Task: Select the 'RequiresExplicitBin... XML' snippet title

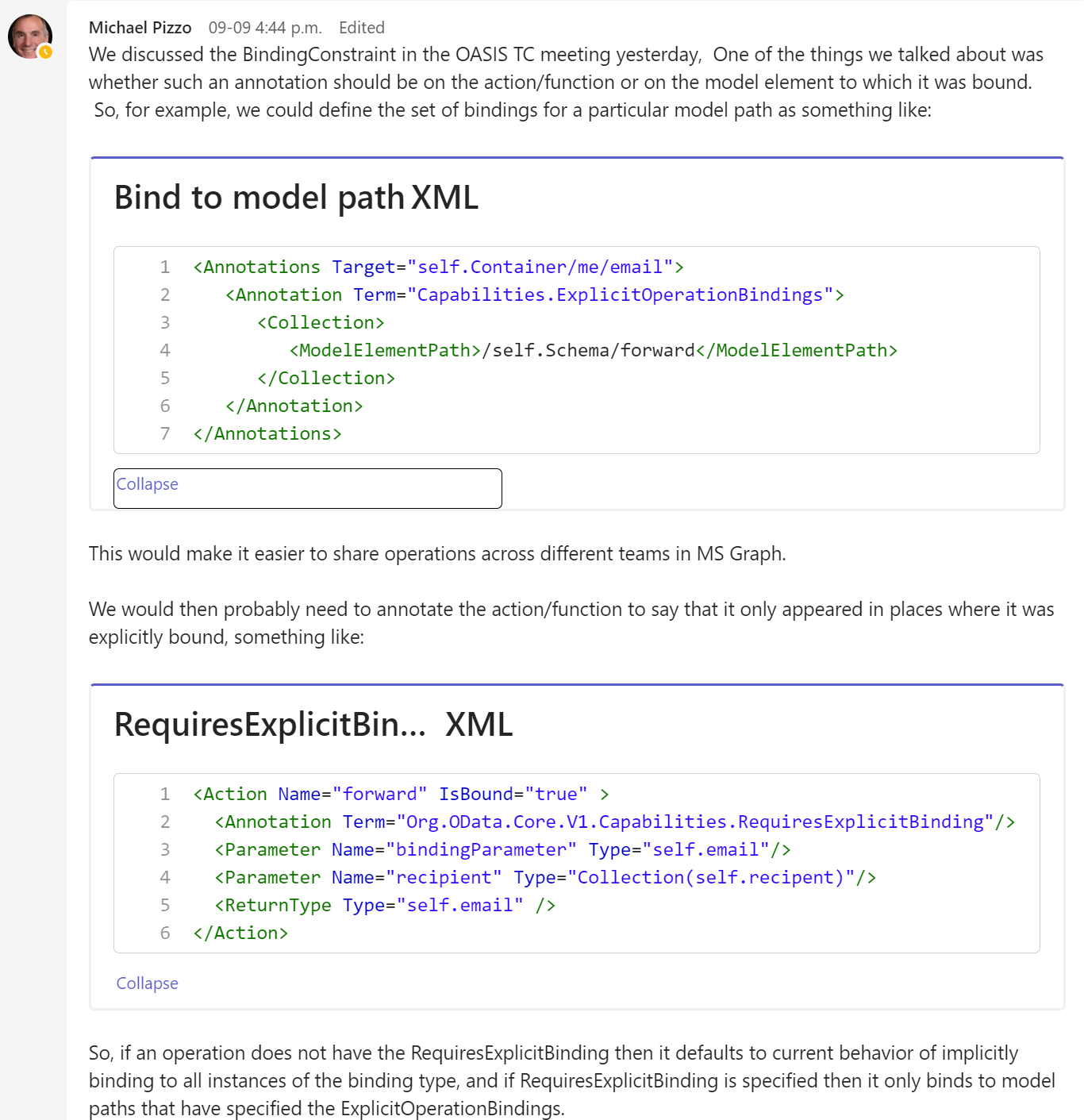Action: (313, 725)
